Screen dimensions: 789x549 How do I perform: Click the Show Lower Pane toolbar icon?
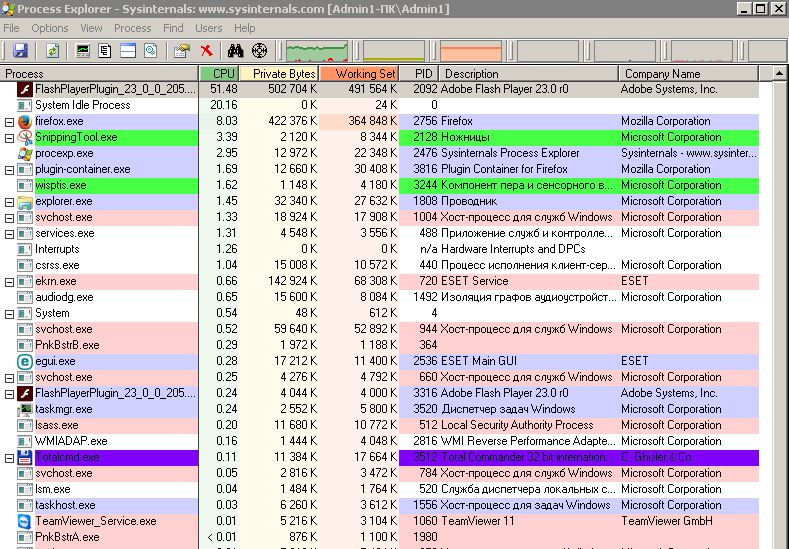point(128,50)
